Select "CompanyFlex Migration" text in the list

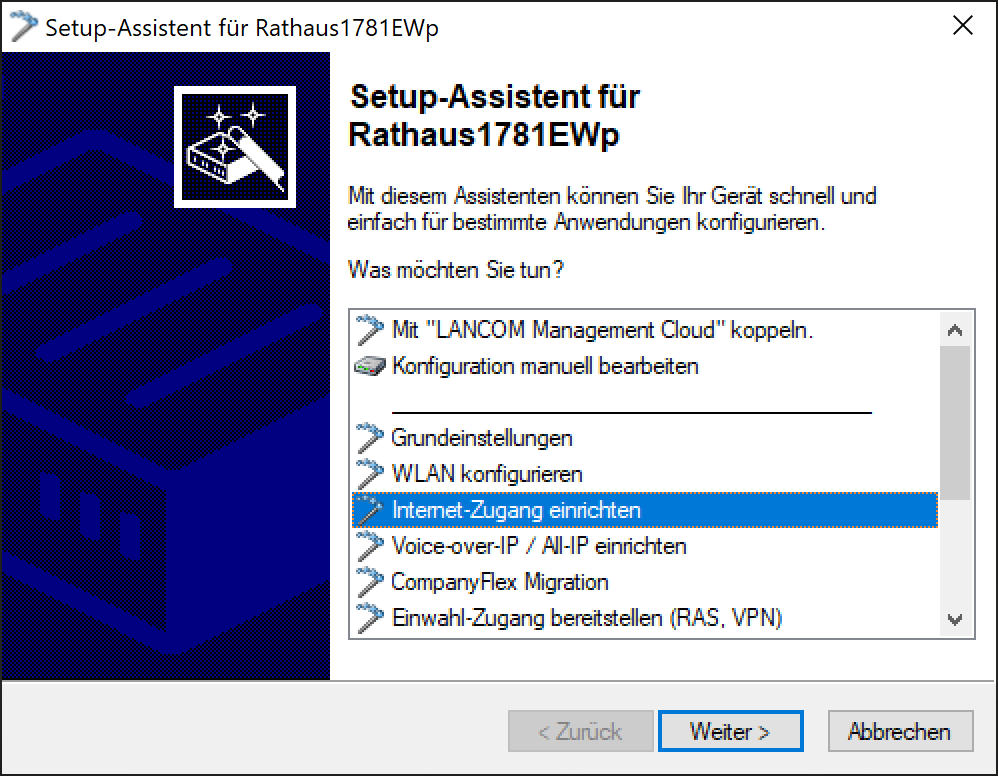point(500,582)
